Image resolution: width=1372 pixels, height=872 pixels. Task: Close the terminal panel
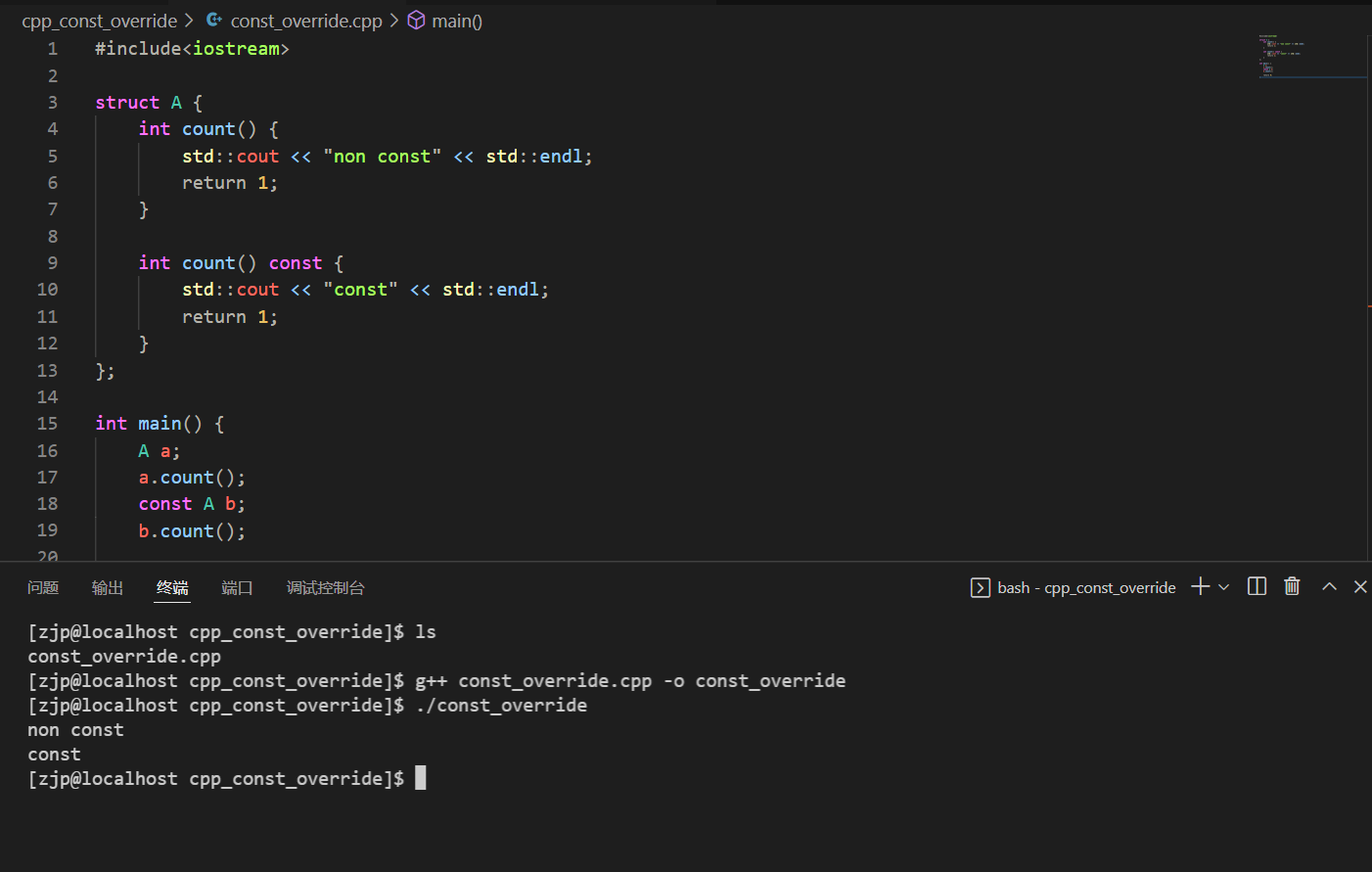point(1360,586)
